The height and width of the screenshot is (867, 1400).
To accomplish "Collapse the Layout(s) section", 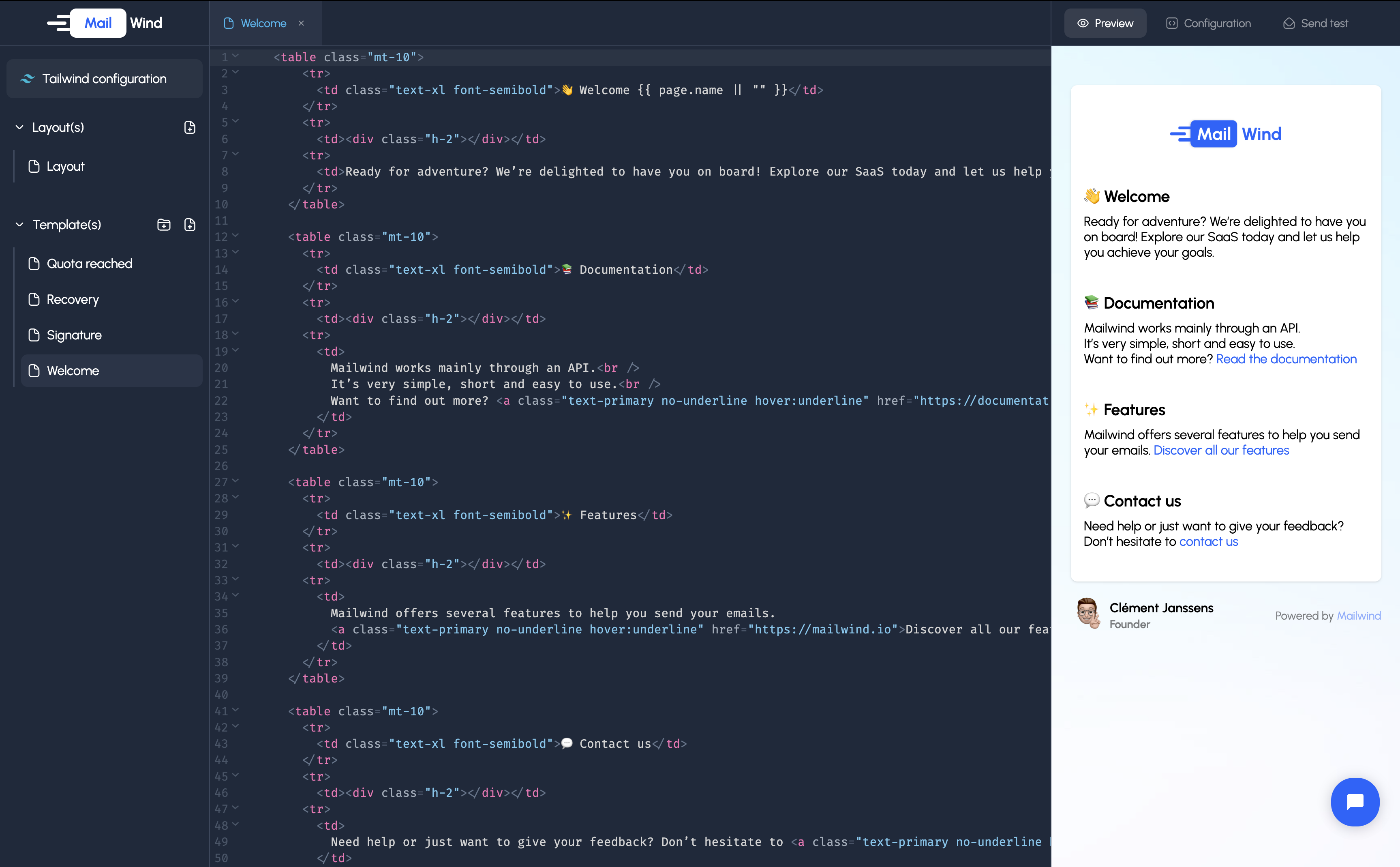I will click(19, 127).
